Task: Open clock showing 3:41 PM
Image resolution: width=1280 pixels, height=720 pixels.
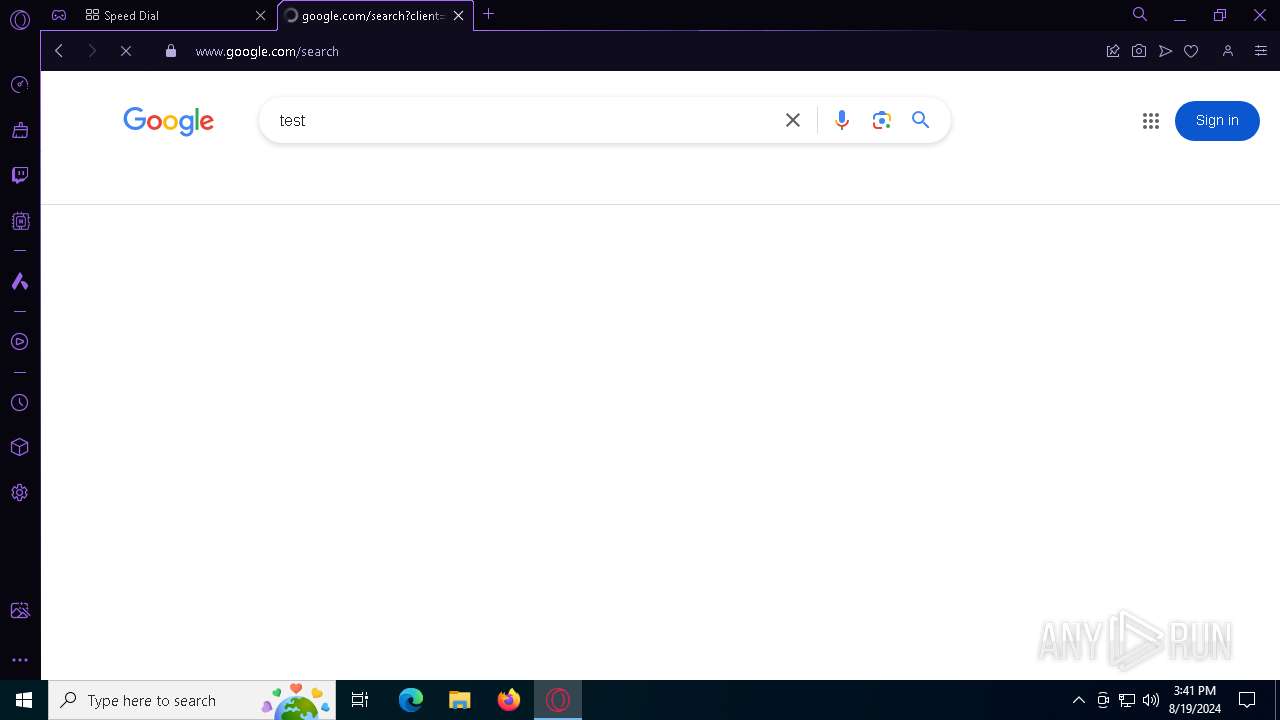Action: pyautogui.click(x=1195, y=700)
